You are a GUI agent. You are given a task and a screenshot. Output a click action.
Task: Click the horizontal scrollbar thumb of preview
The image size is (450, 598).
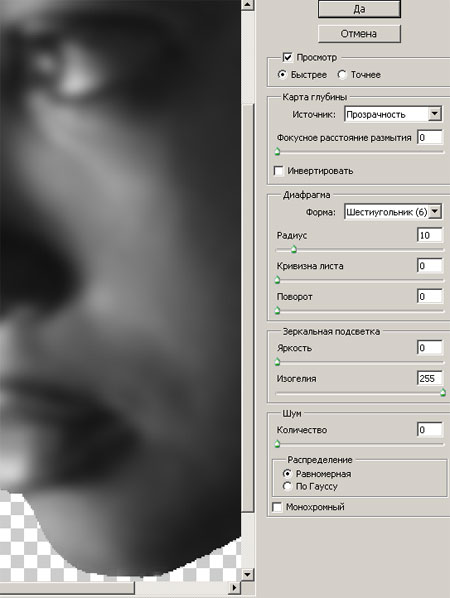pyautogui.click(x=67, y=588)
